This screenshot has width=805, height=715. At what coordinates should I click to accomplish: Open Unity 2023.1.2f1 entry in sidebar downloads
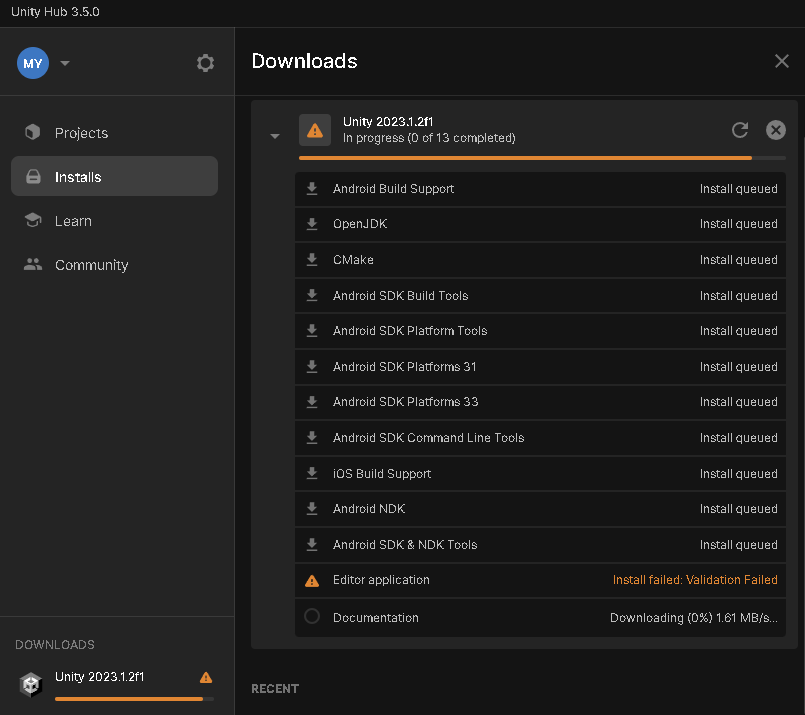click(100, 677)
